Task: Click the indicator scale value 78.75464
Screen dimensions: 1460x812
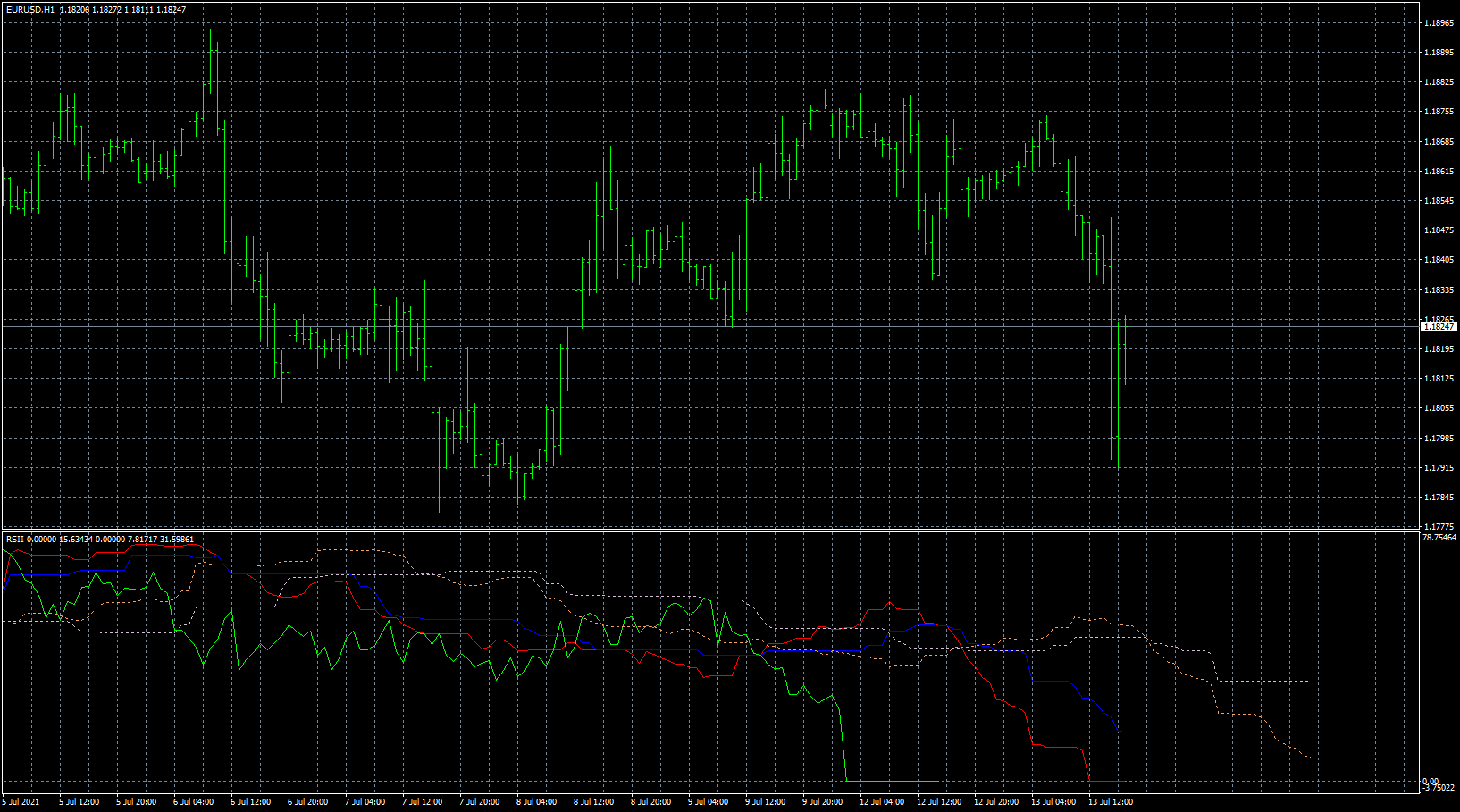Action: click(1439, 538)
